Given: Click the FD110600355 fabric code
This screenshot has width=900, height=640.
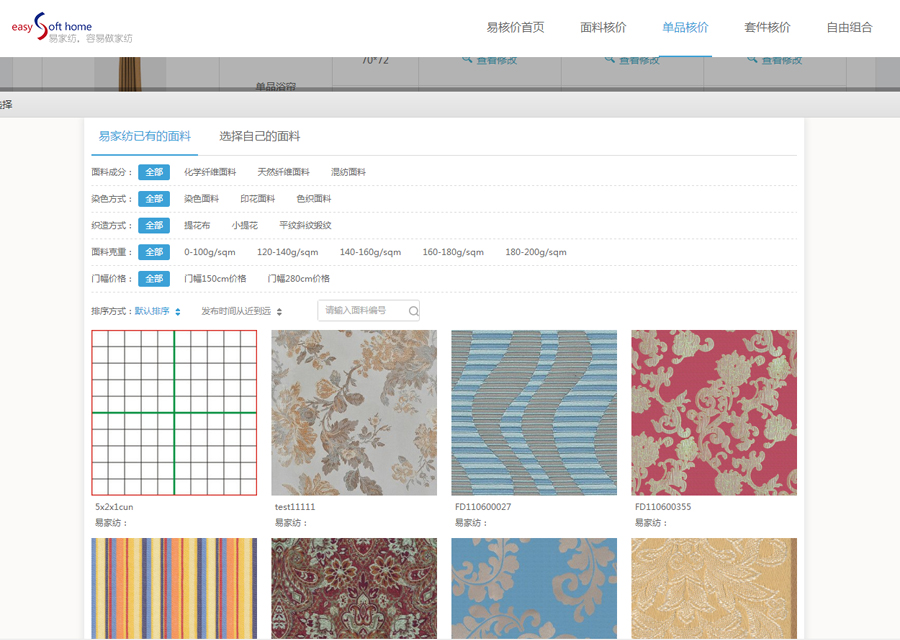Looking at the screenshot, I should coord(663,507).
